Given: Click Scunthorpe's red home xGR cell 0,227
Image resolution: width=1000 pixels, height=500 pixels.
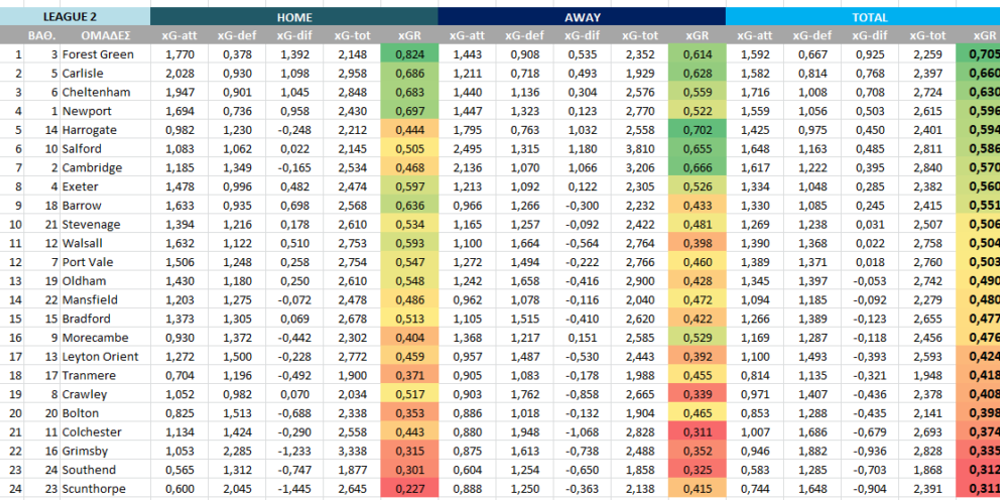Looking at the screenshot, I should (409, 489).
